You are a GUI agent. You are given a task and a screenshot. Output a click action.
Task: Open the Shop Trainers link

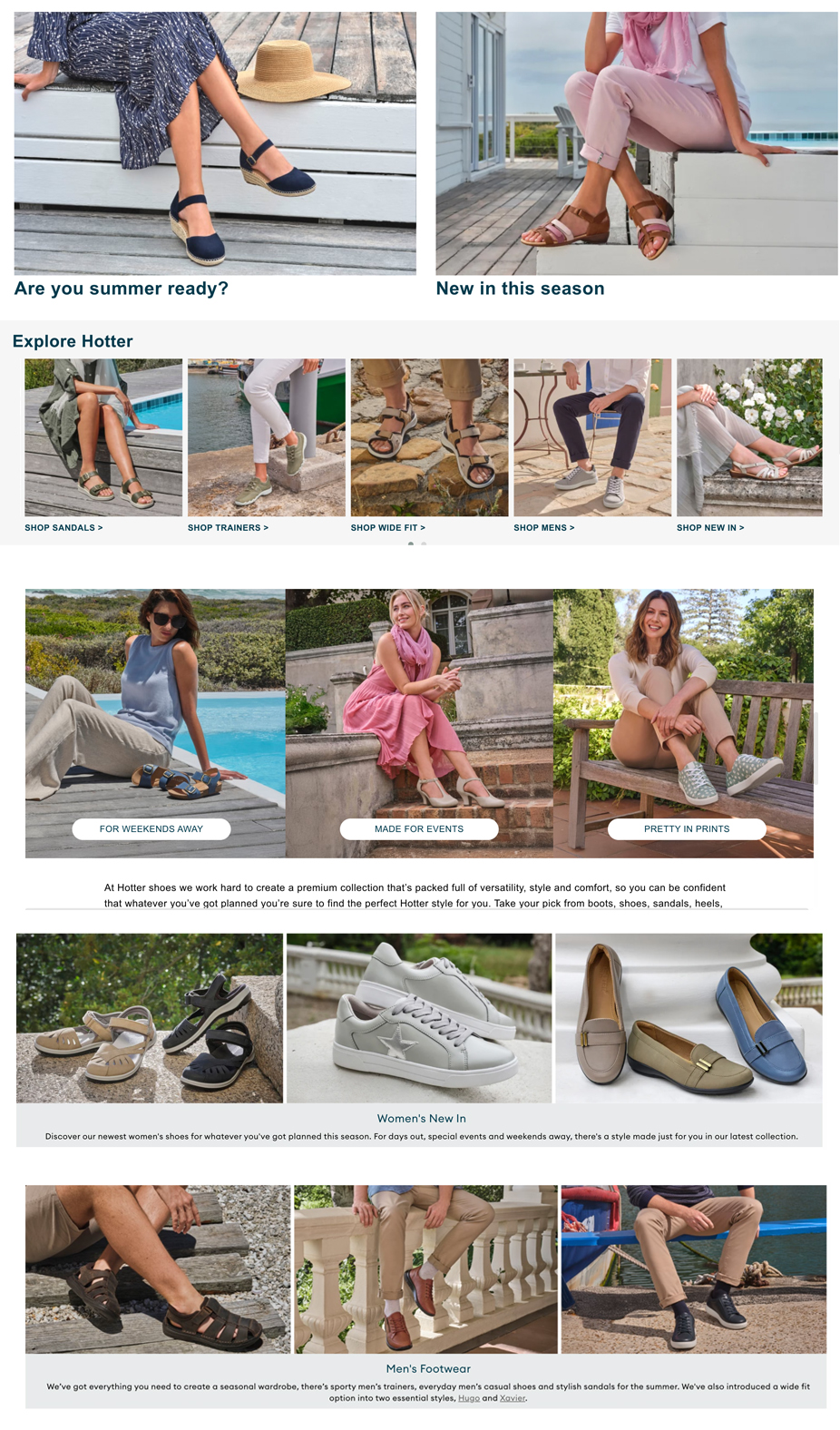(x=228, y=527)
